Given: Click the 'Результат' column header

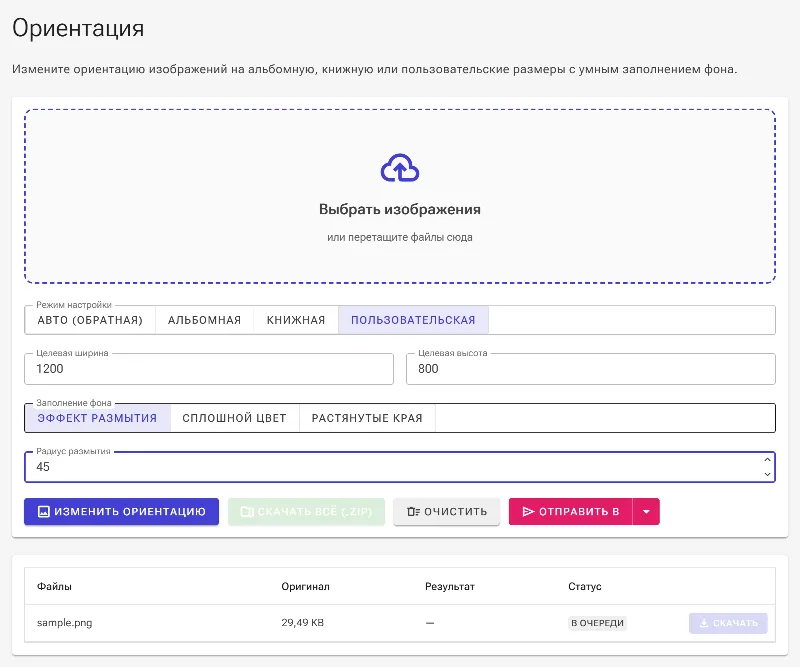Looking at the screenshot, I should 449,586.
